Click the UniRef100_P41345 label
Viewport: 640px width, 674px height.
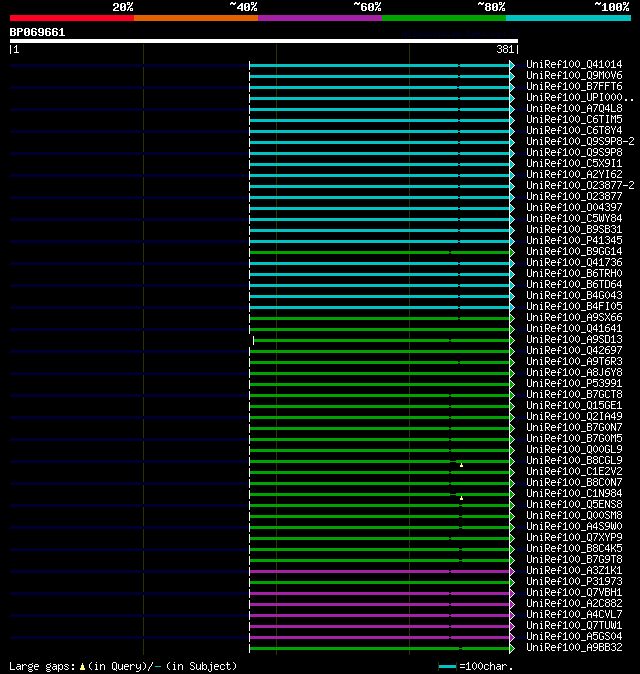[574, 241]
